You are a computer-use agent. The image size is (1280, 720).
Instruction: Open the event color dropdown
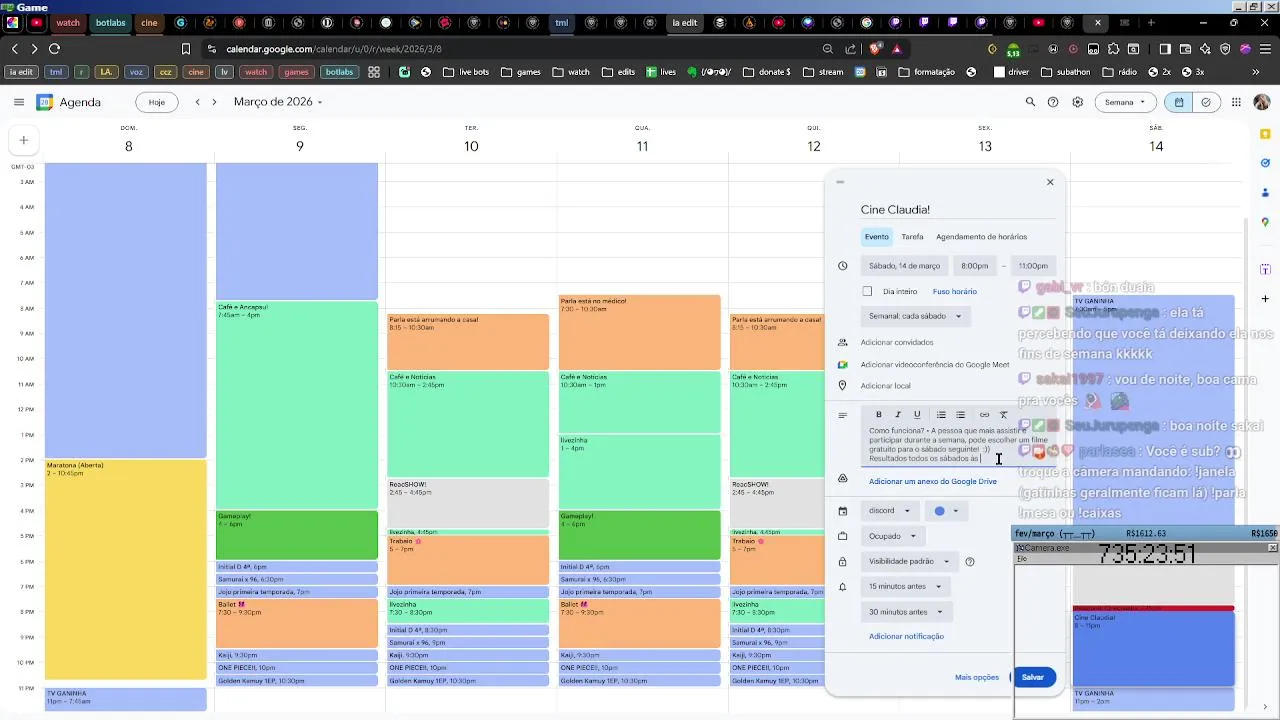(x=946, y=511)
